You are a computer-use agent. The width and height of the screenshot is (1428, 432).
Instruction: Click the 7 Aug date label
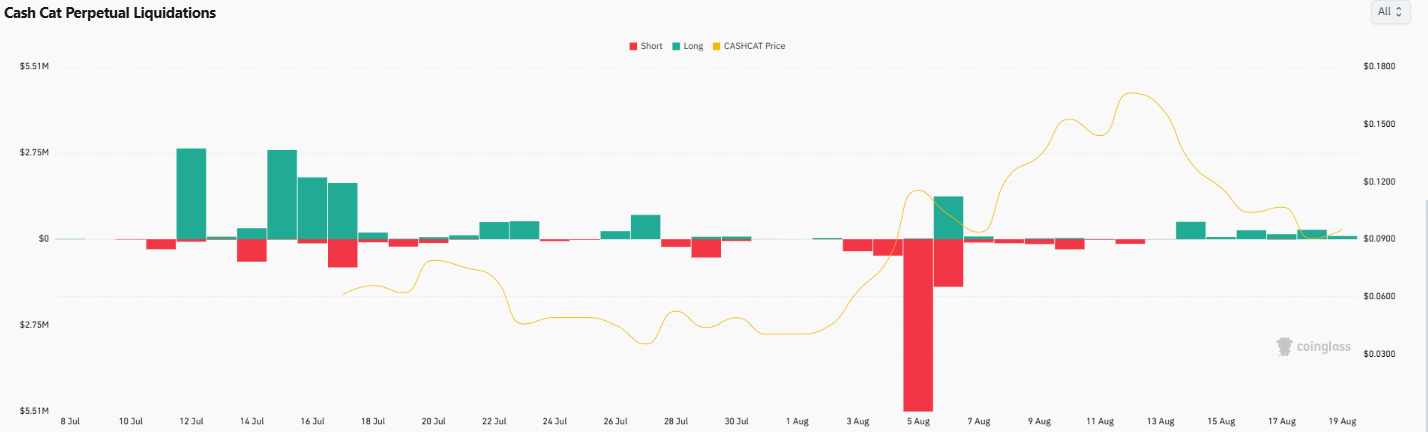[x=978, y=422]
